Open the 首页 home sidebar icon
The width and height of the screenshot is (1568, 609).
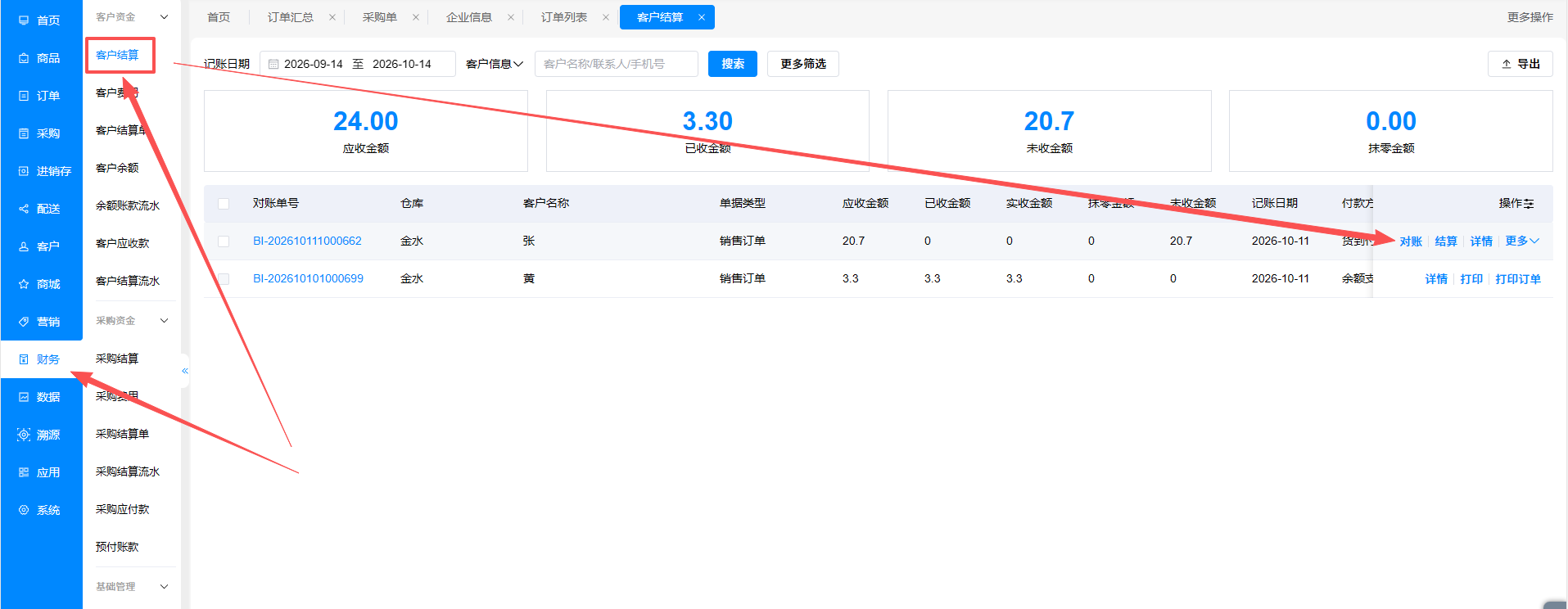pyautogui.click(x=24, y=20)
